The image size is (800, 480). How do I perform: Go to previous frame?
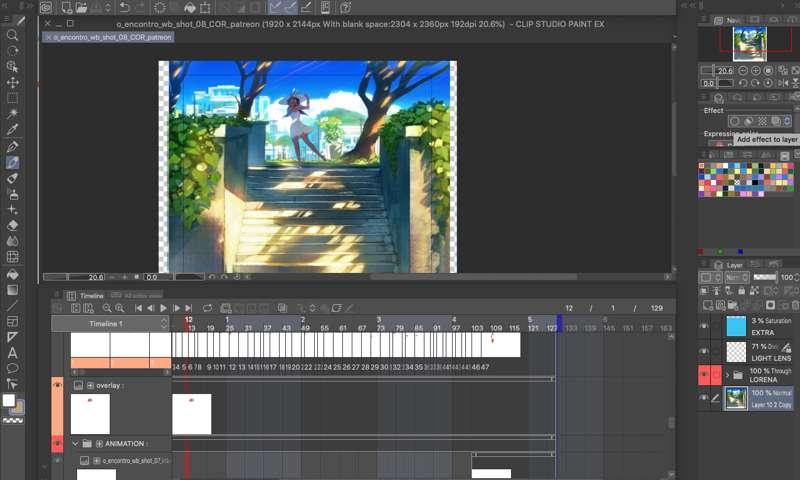151,308
